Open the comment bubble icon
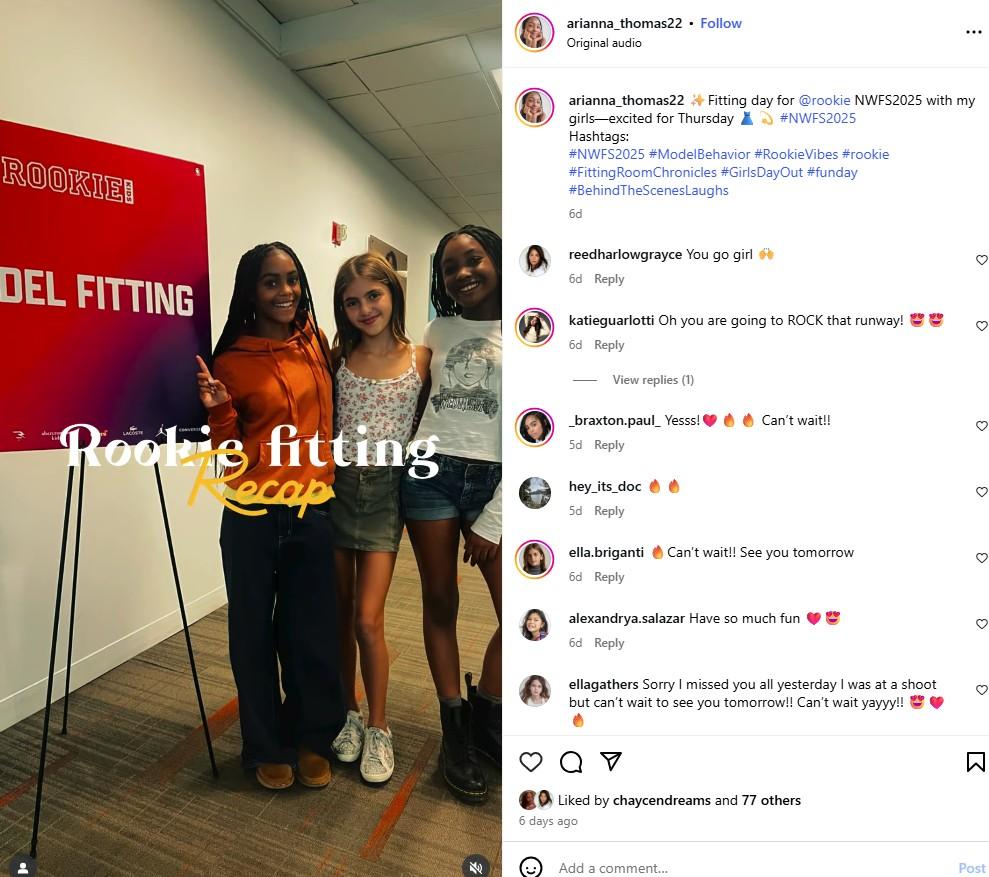This screenshot has height=877, width=989. 571,762
